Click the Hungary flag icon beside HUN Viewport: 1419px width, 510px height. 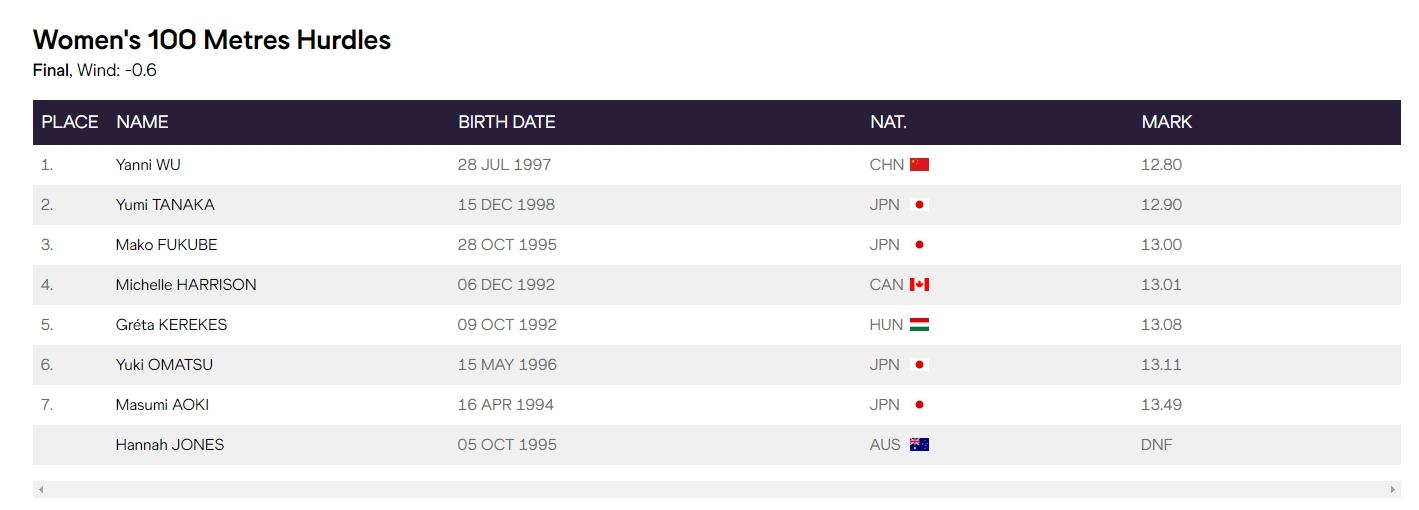tap(919, 325)
